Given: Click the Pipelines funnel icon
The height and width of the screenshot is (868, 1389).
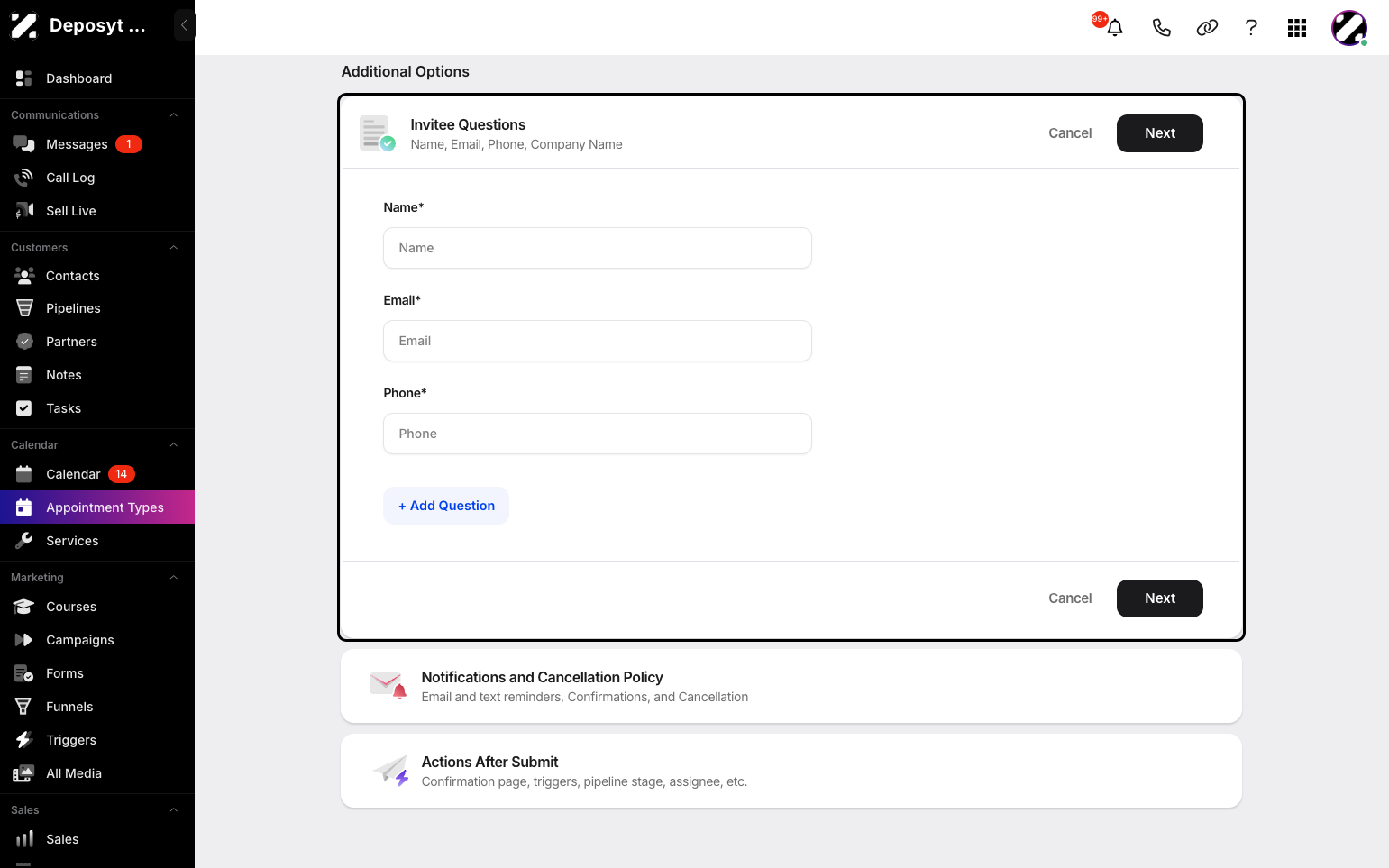Looking at the screenshot, I should click(24, 308).
